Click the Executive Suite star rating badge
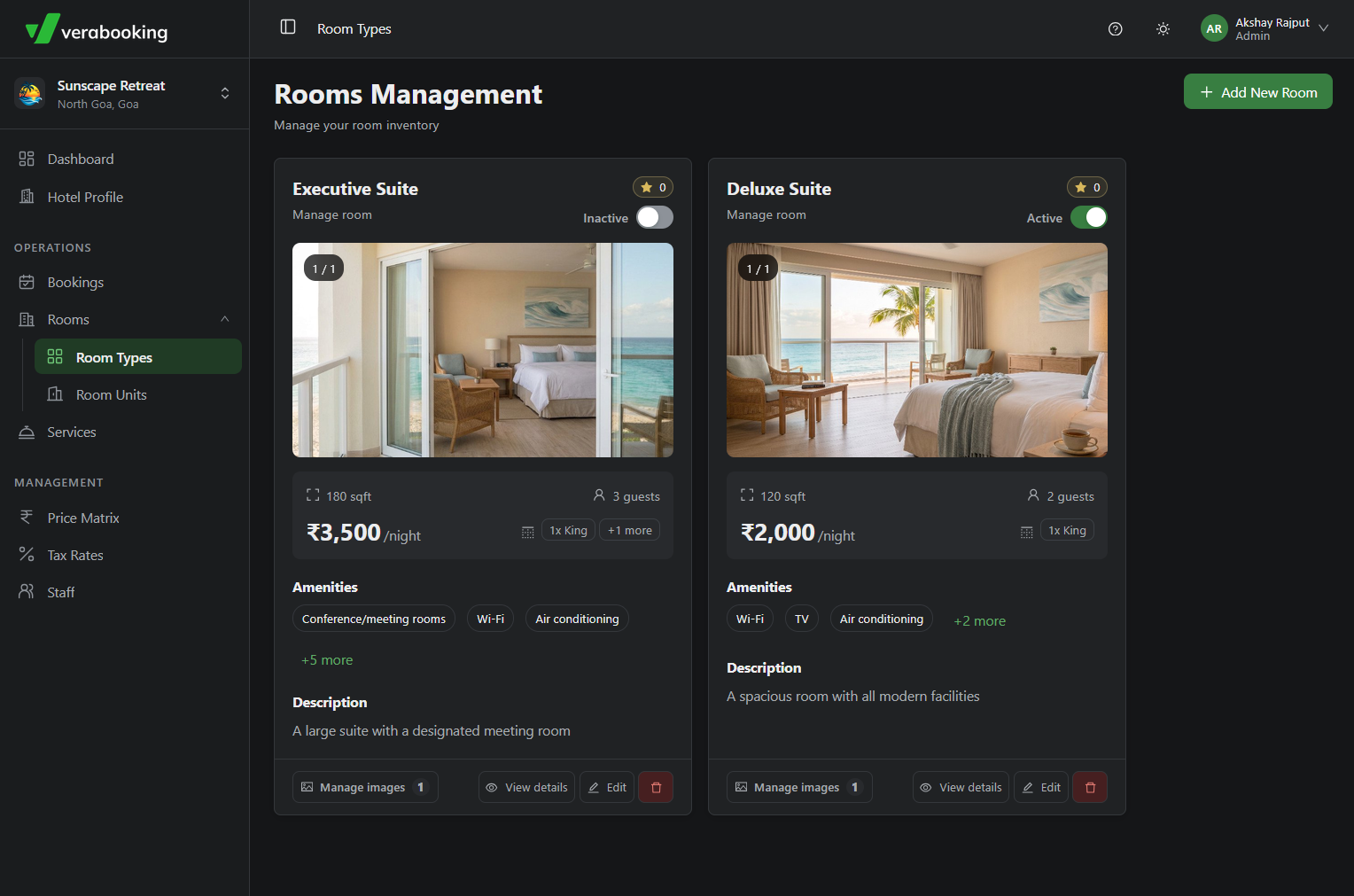 pyautogui.click(x=653, y=187)
